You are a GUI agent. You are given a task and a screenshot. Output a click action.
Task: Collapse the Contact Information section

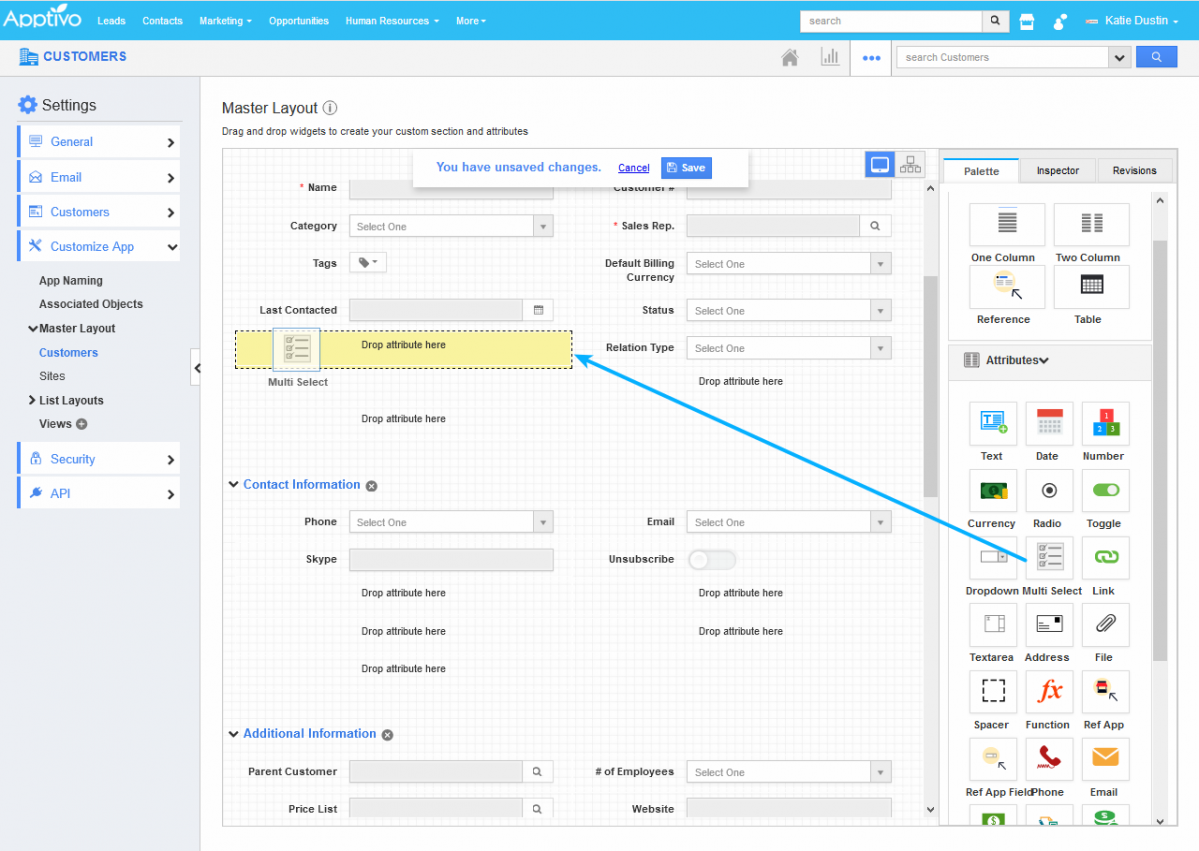click(233, 485)
